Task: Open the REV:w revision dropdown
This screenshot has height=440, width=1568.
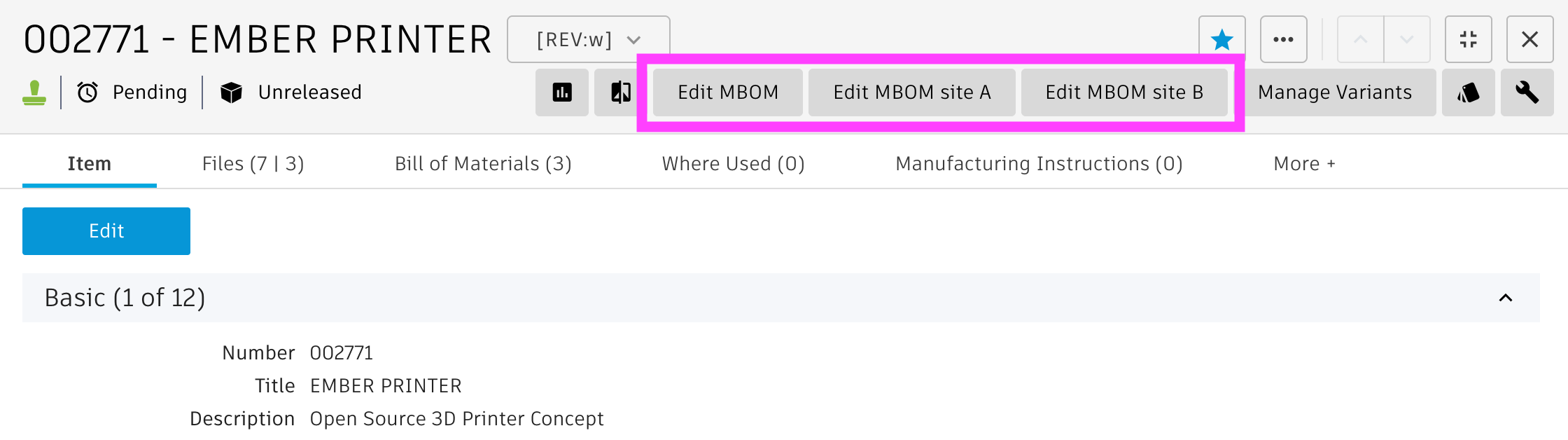Action: (589, 40)
